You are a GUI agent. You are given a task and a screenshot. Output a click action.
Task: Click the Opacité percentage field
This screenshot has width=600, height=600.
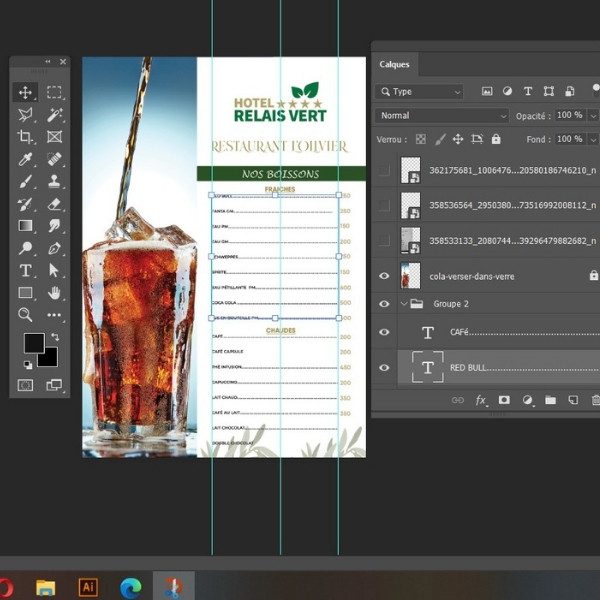pyautogui.click(x=569, y=115)
